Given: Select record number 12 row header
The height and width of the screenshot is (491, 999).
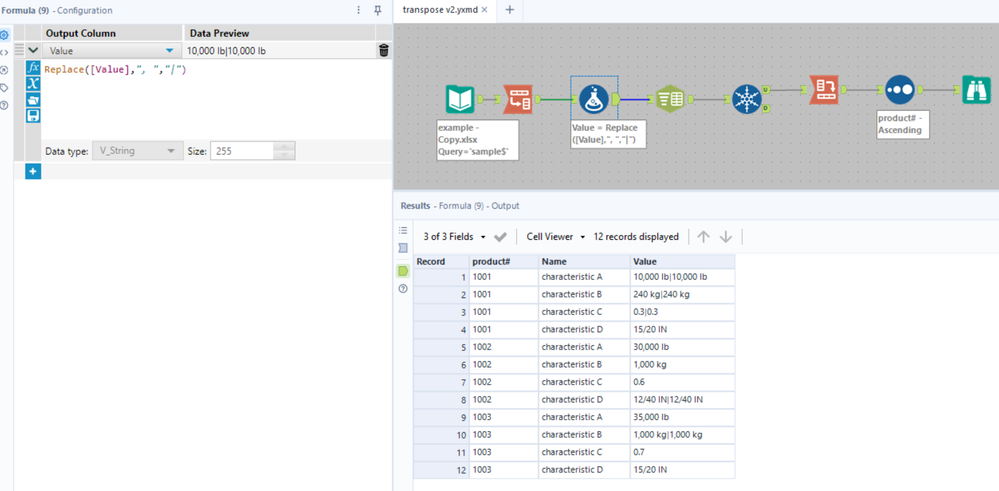Looking at the screenshot, I should coord(441,470).
